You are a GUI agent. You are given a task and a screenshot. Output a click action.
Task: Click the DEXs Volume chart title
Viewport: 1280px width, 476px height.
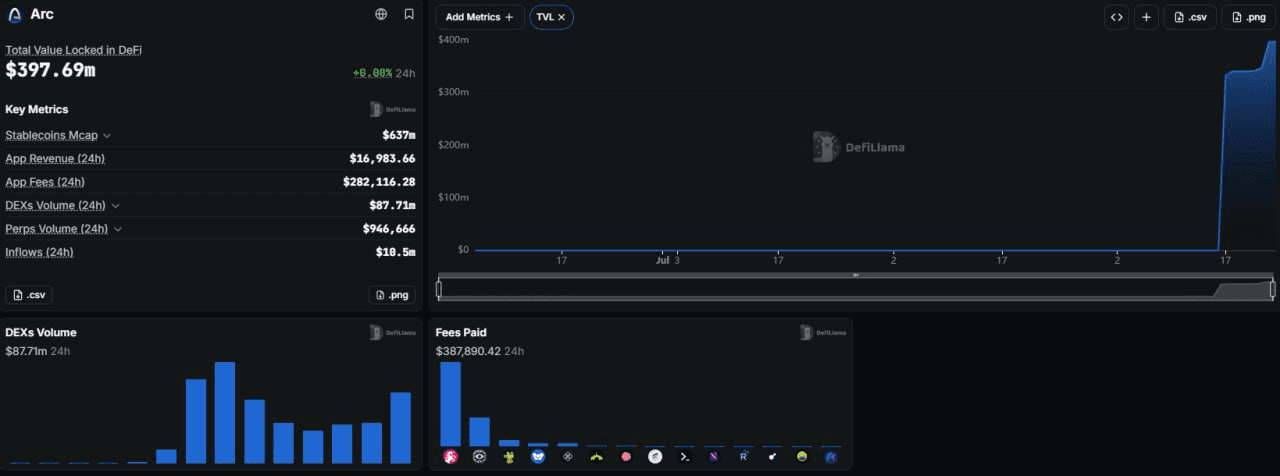point(41,332)
